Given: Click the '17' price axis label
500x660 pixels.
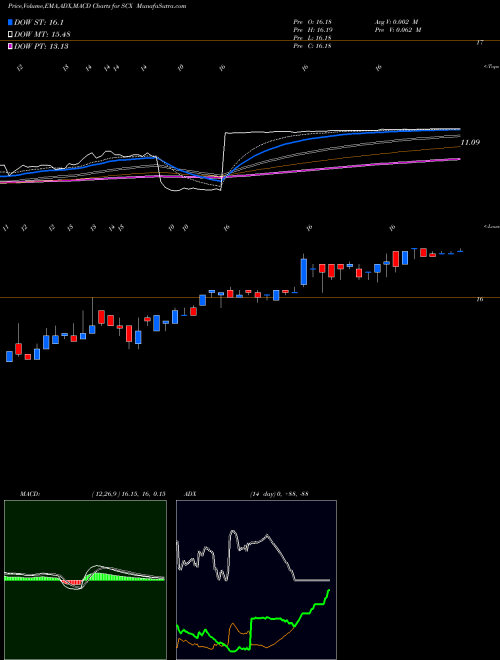Looking at the screenshot, I should 480,43.
